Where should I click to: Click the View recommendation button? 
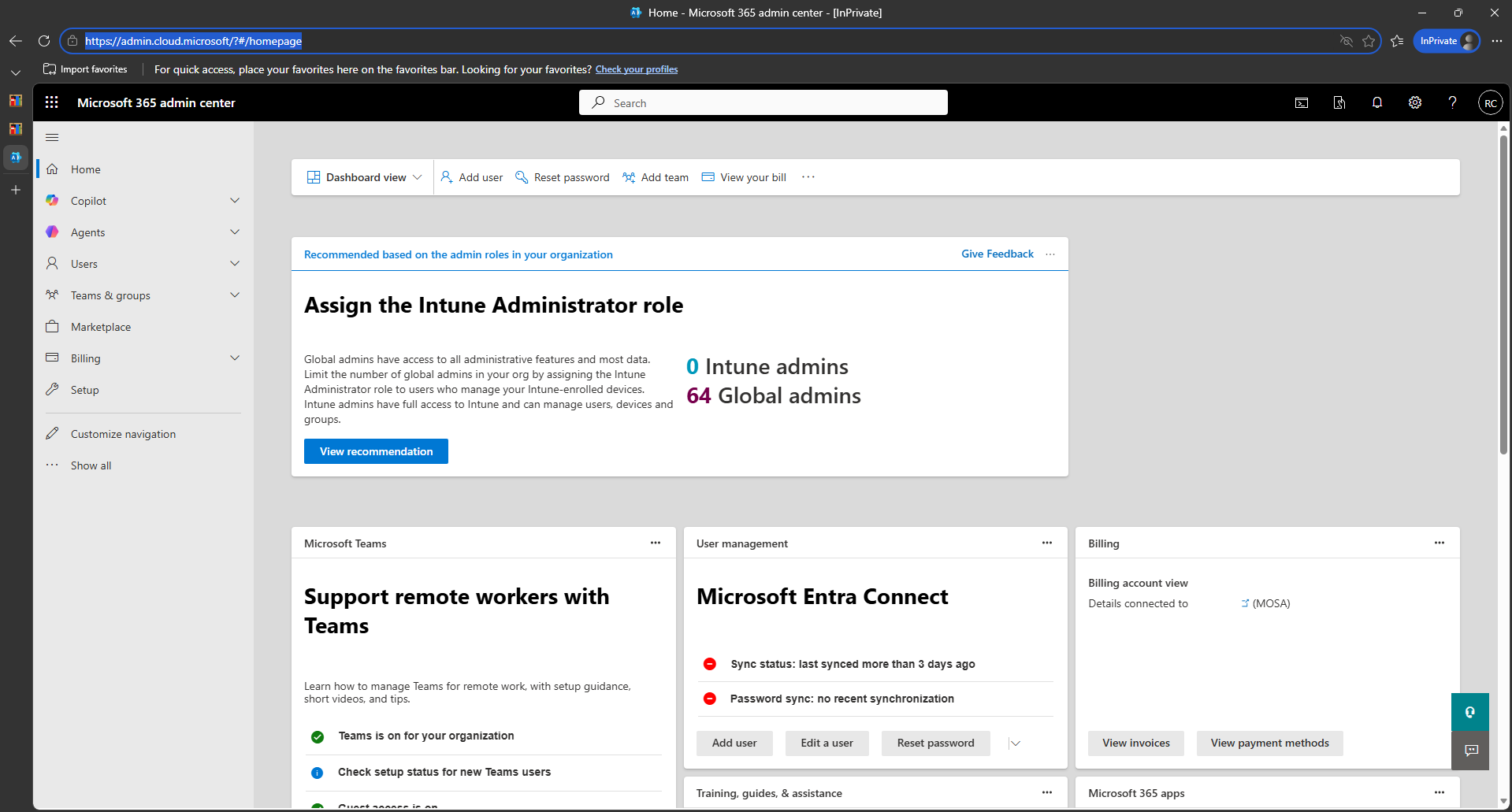[x=376, y=451]
